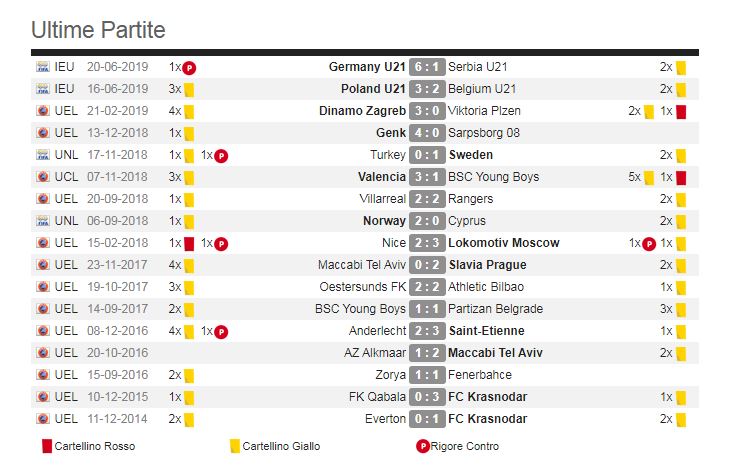
Task: Click the competition icon beside the 06-09-2018 UNL match
Action: 43,221
